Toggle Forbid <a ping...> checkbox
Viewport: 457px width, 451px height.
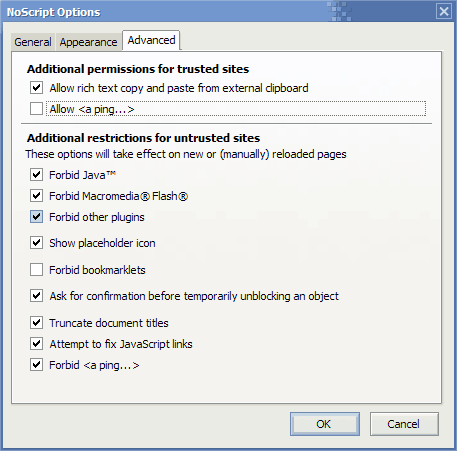click(36, 365)
